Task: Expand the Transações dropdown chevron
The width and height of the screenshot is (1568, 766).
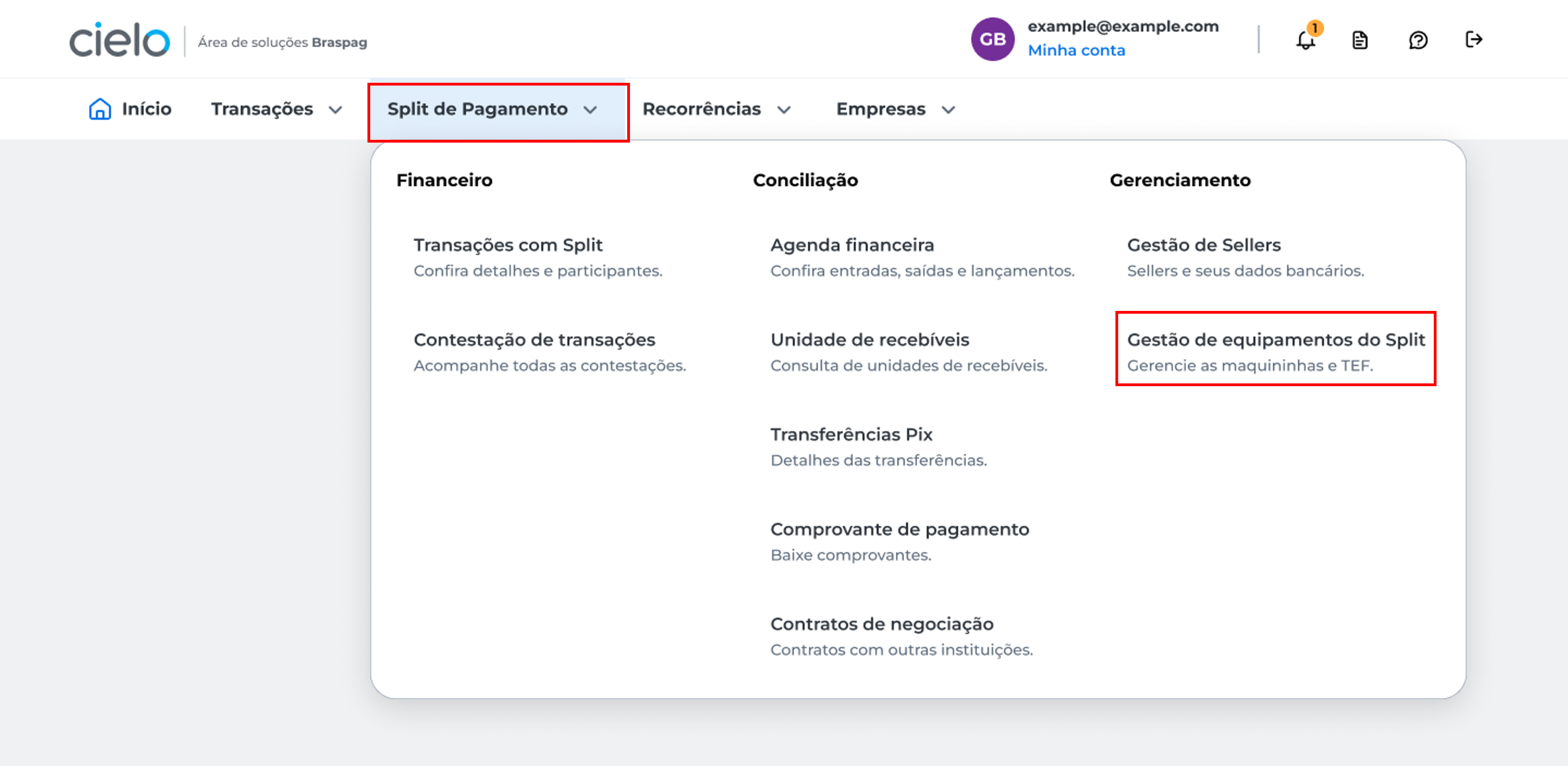Action: (x=335, y=110)
